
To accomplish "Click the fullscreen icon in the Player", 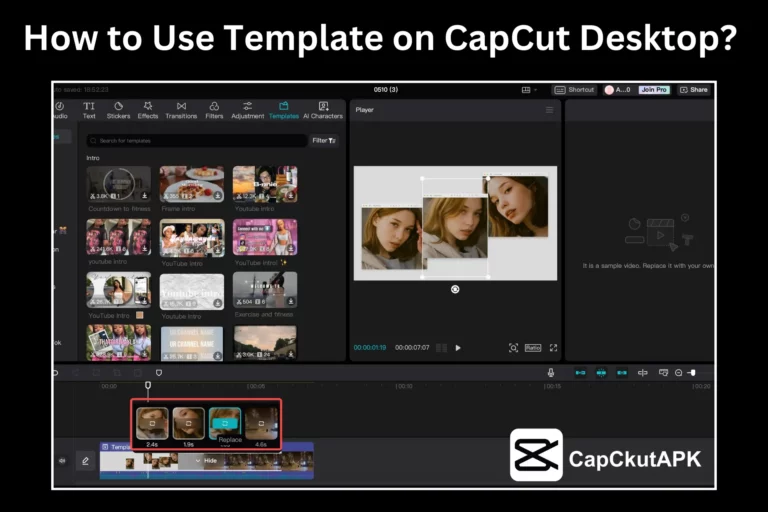I will [553, 348].
